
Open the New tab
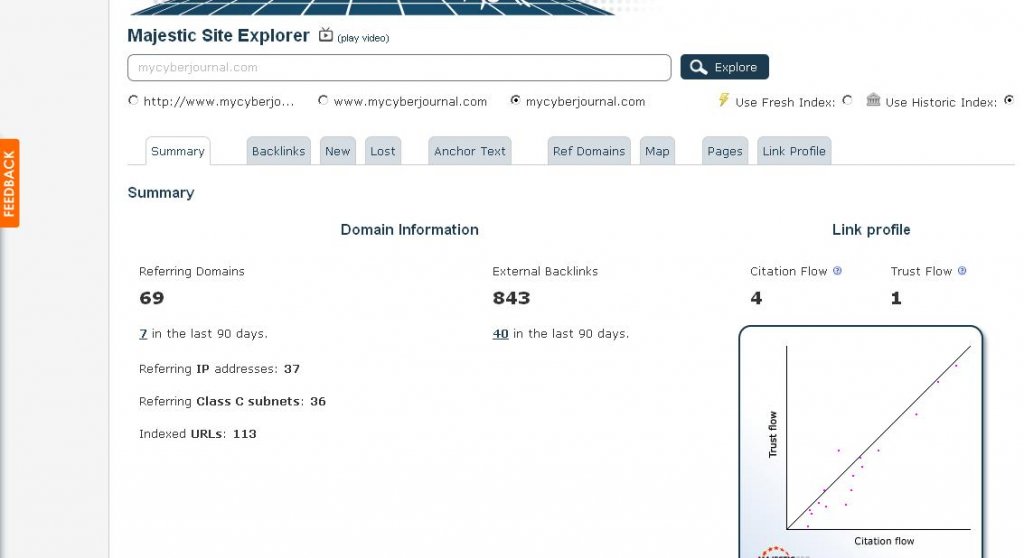[x=338, y=151]
